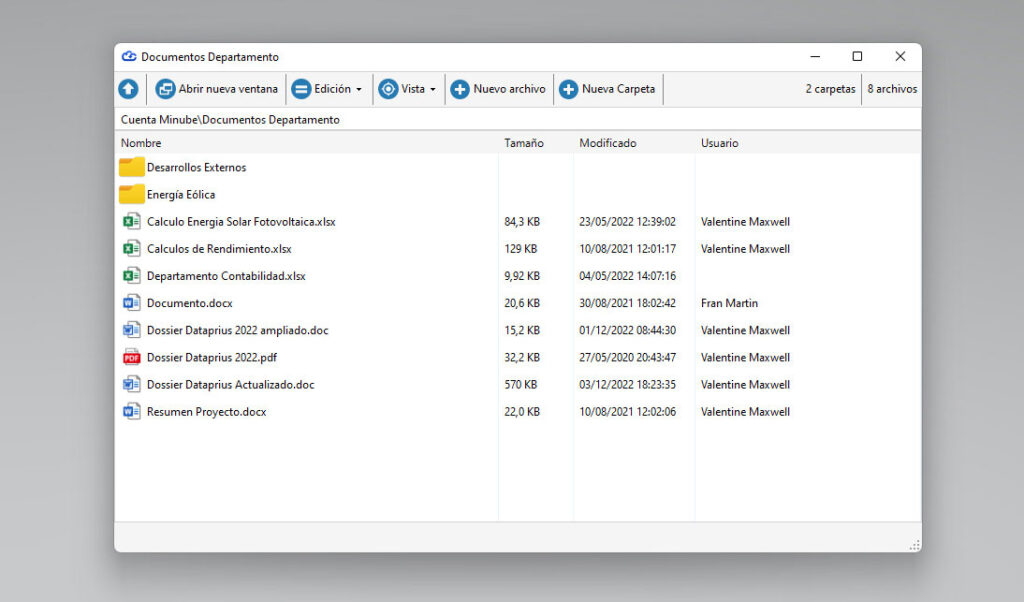This screenshot has height=602, width=1024.
Task: Click the plus icon of Nueva Carpeta
Action: click(x=568, y=89)
